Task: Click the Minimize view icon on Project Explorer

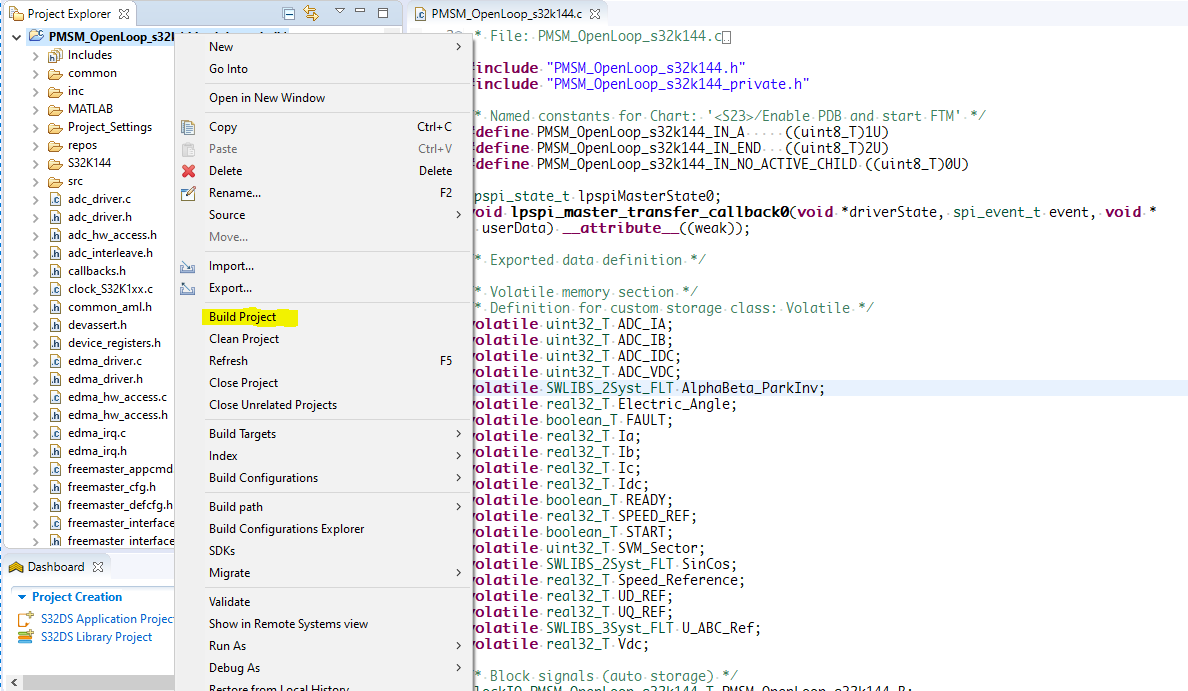Action: point(360,10)
